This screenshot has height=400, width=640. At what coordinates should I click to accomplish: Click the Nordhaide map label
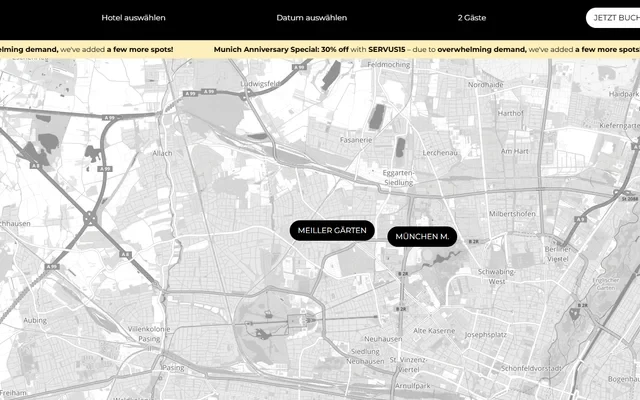click(x=485, y=85)
